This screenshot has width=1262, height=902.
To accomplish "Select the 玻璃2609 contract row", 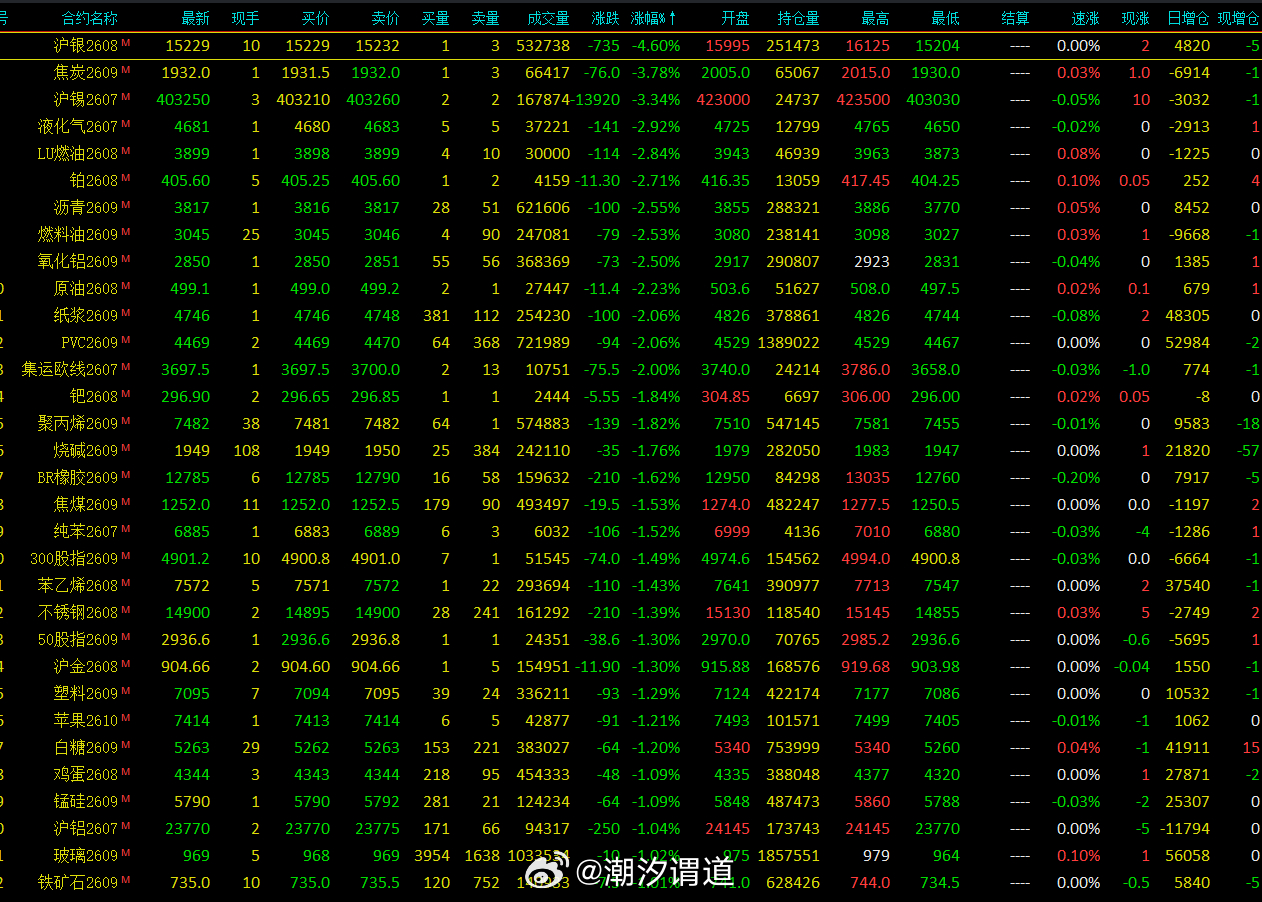I will (631, 855).
